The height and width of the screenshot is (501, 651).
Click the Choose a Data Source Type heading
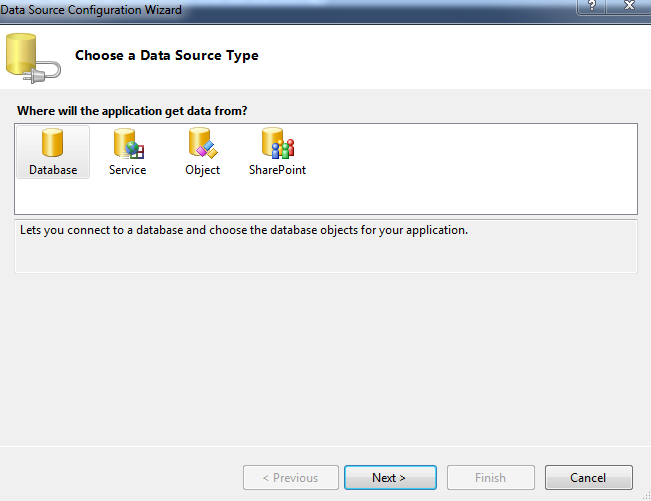click(x=166, y=56)
